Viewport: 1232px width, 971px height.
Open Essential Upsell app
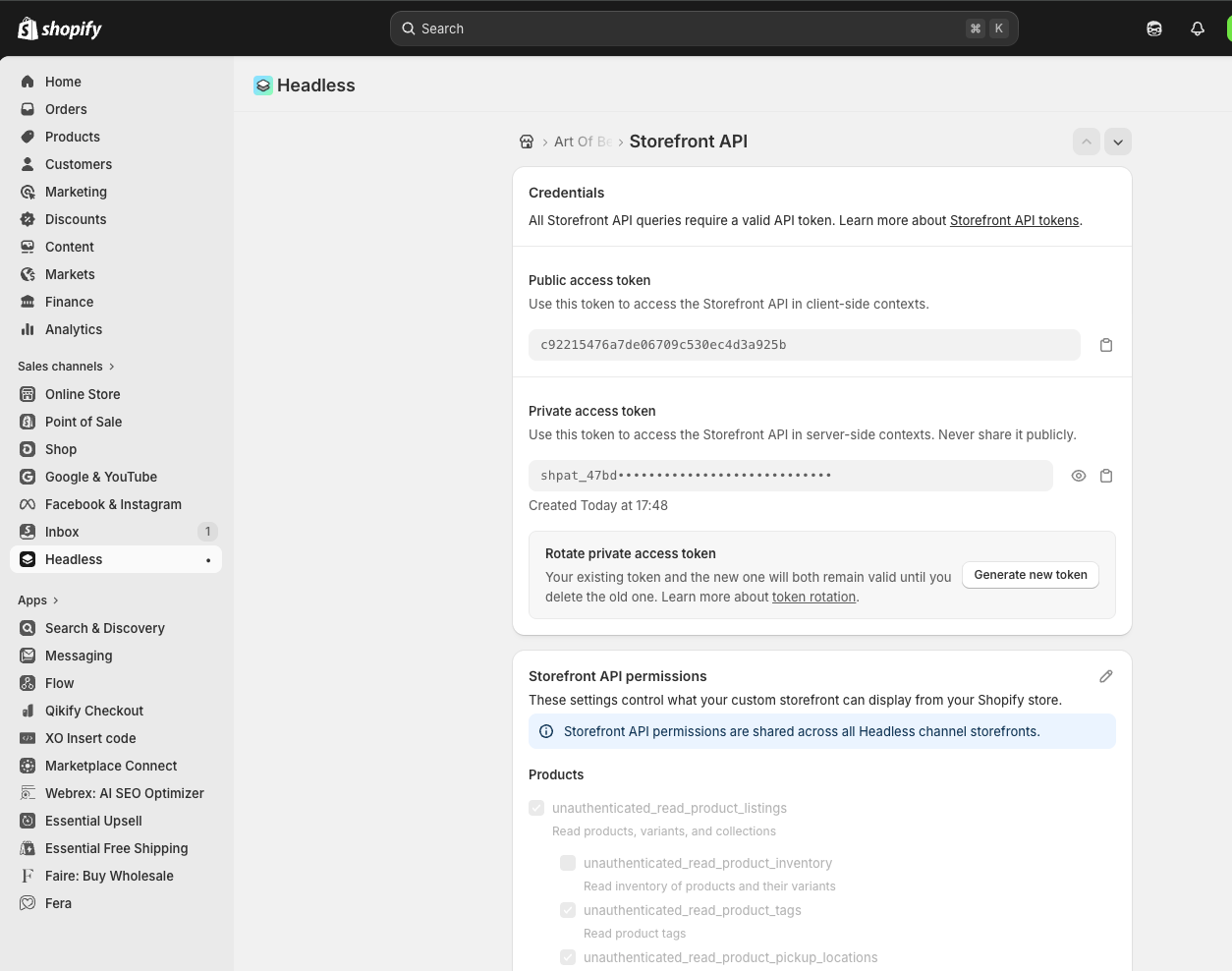coord(116,821)
